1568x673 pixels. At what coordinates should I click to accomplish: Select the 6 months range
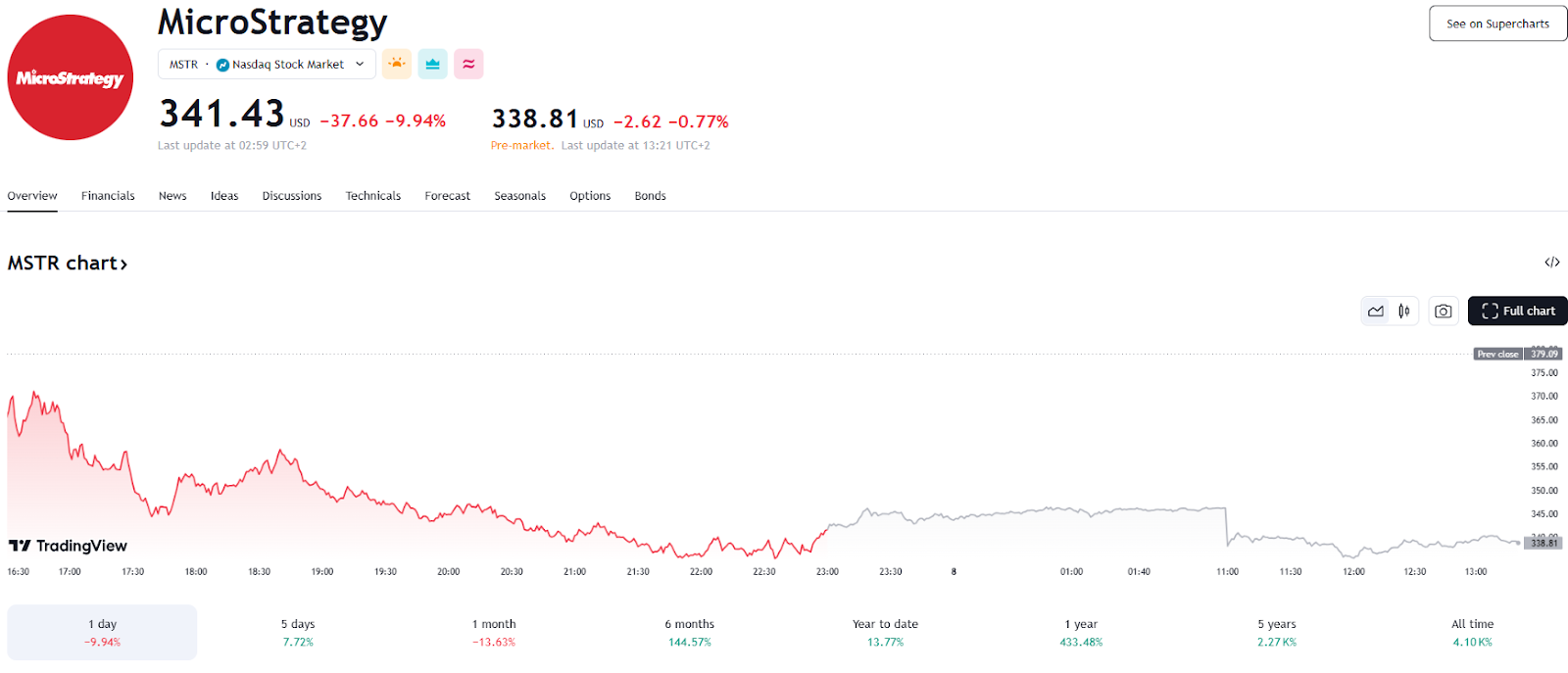click(x=690, y=633)
